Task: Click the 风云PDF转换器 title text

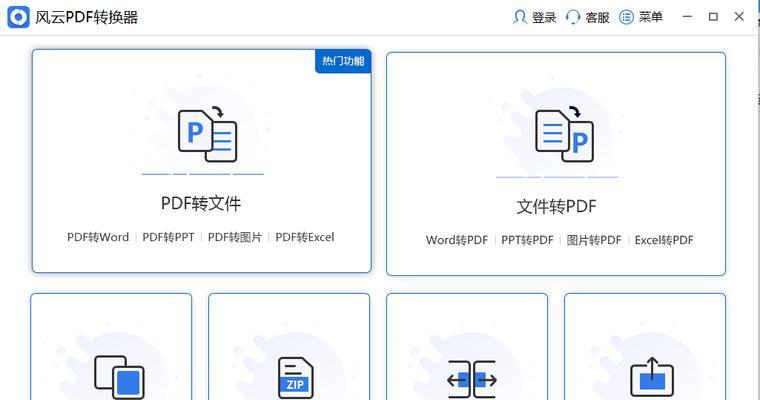Action: (86, 17)
